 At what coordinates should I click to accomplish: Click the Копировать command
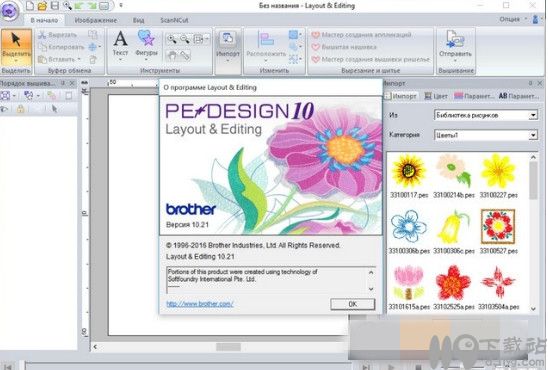(62, 47)
